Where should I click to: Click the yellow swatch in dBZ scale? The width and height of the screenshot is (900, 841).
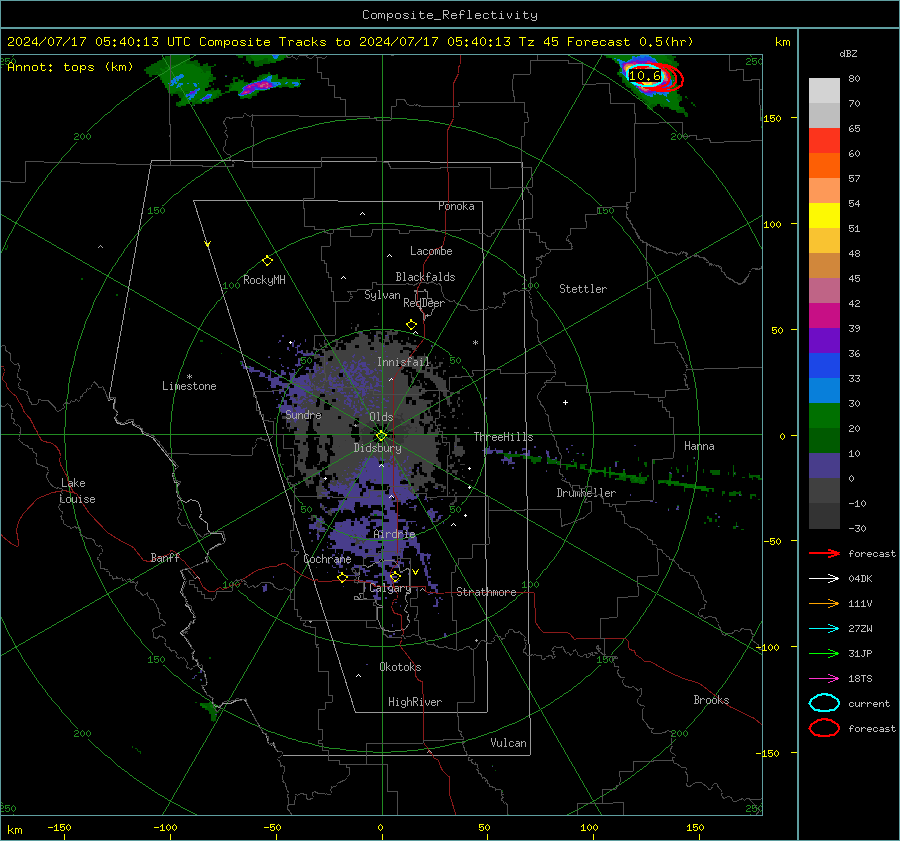click(824, 216)
